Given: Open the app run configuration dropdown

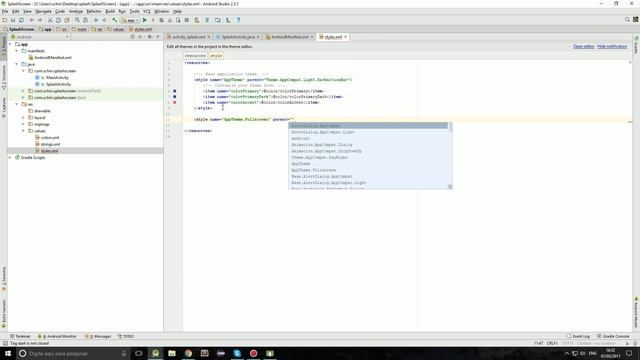Looking at the screenshot, I should click(130, 20).
